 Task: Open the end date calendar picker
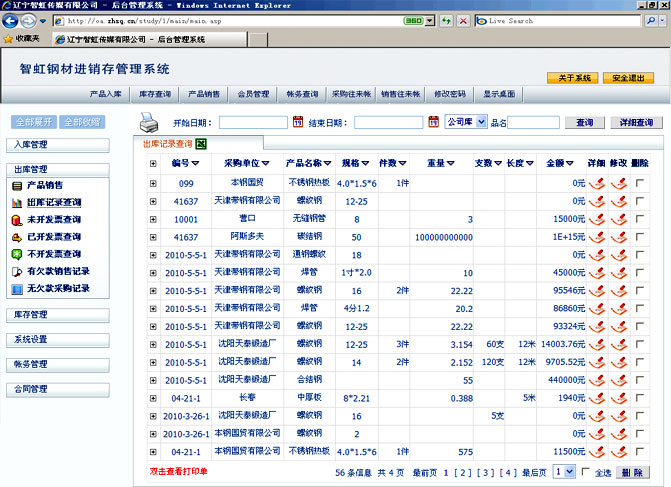[x=434, y=122]
